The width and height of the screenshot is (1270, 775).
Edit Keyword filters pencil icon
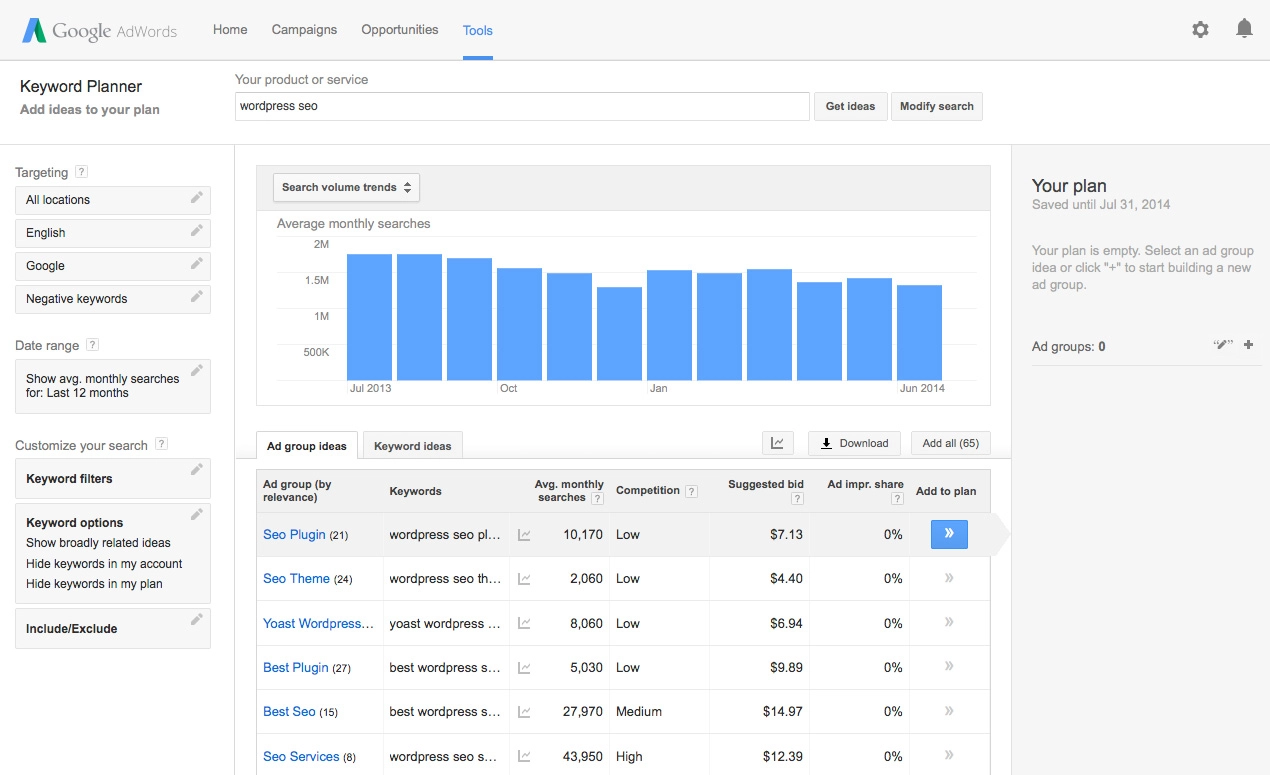197,469
